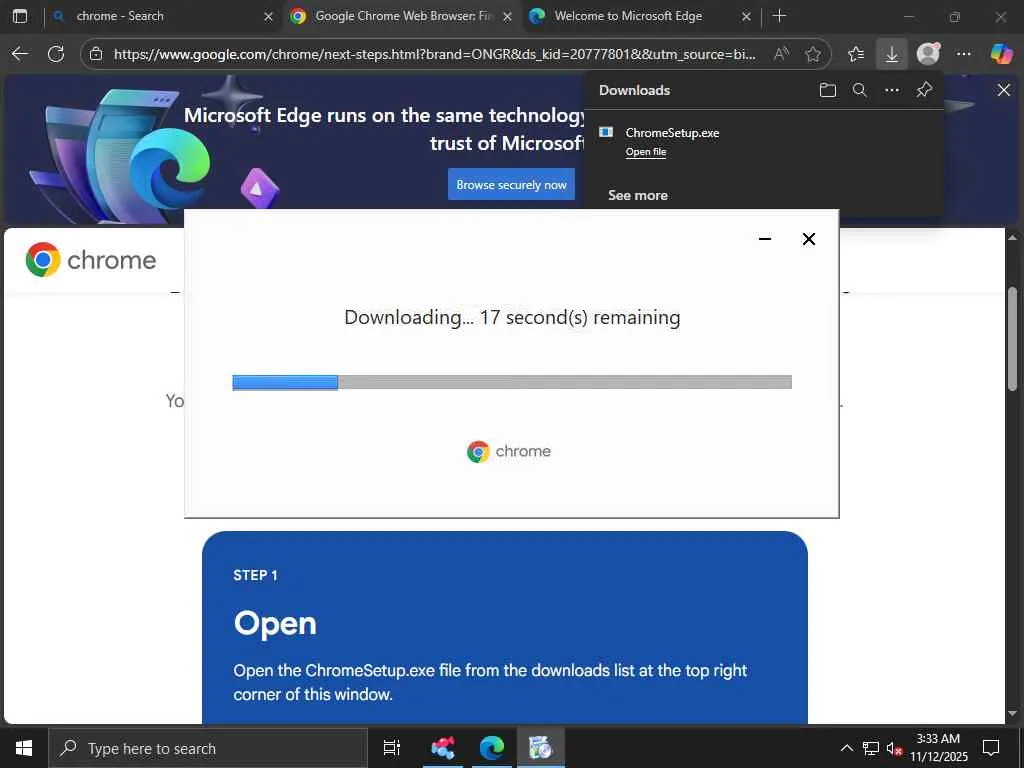Open the muted volume tray icon
The height and width of the screenshot is (768, 1024).
click(894, 748)
